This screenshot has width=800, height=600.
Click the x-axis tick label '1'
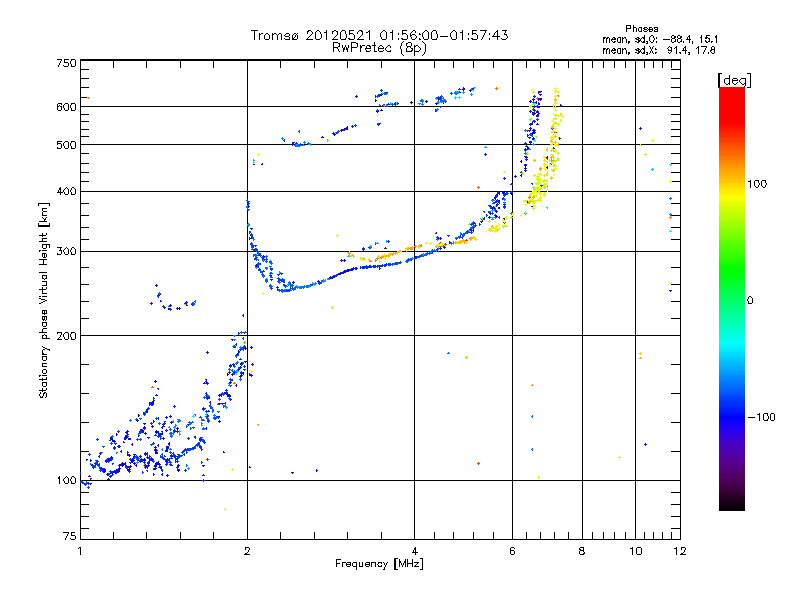(x=80, y=551)
